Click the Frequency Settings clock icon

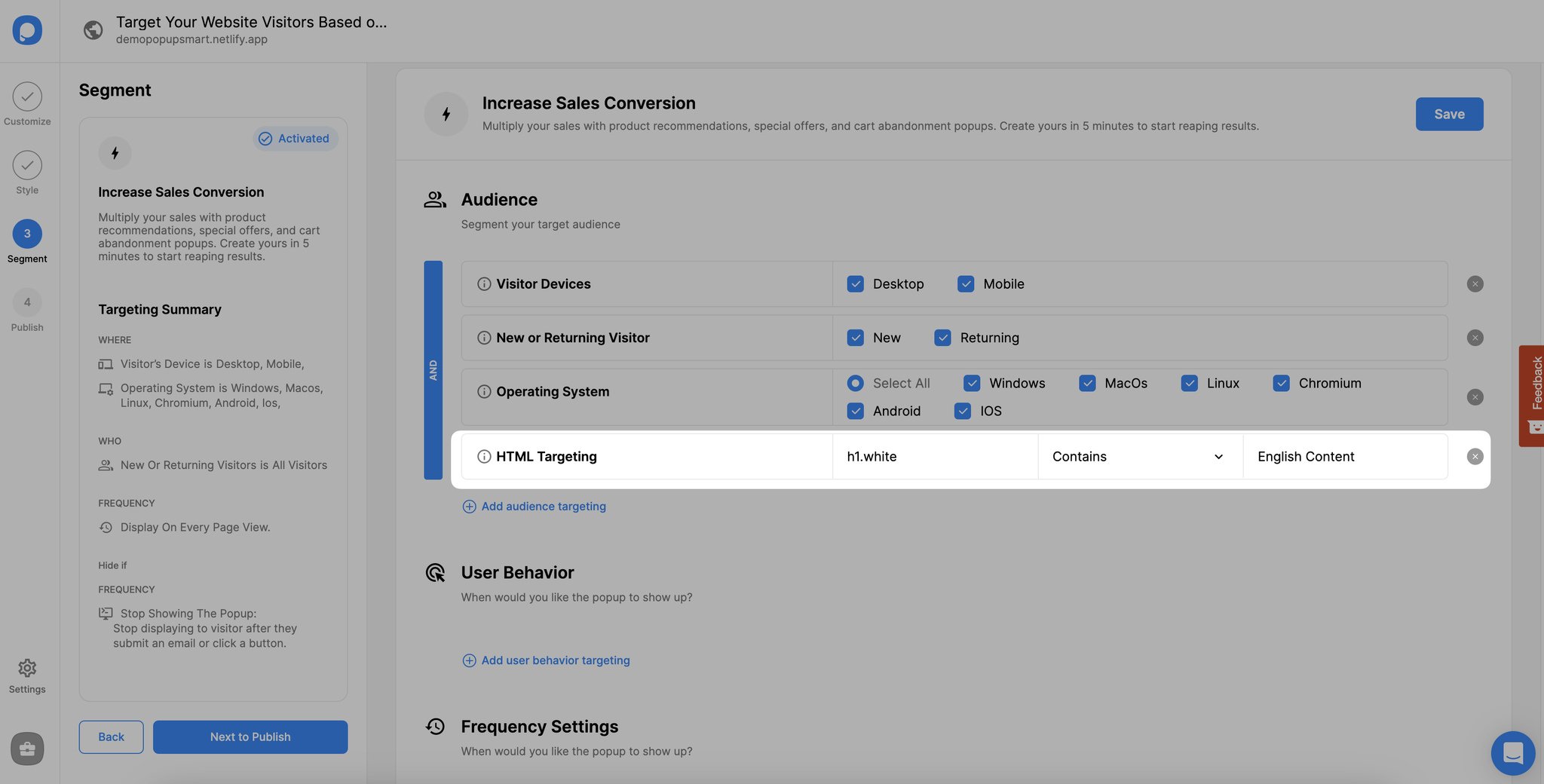click(x=434, y=726)
